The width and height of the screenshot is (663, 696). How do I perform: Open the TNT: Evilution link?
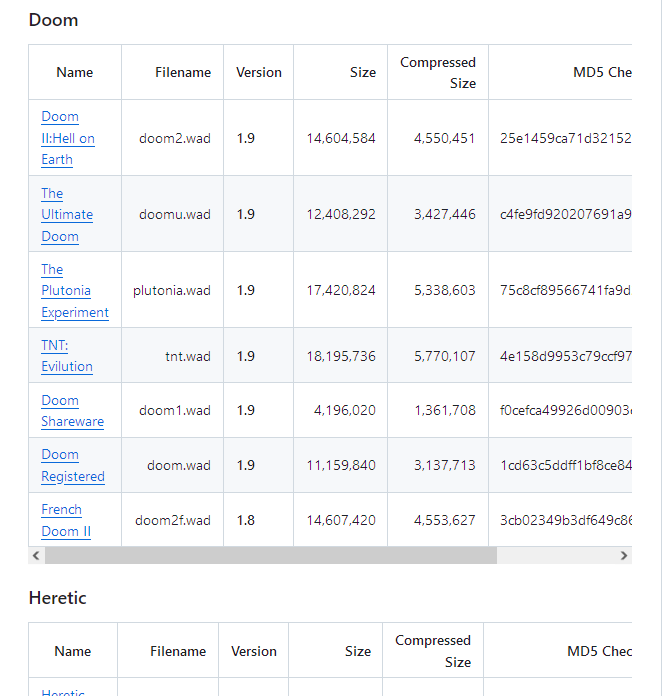click(67, 356)
